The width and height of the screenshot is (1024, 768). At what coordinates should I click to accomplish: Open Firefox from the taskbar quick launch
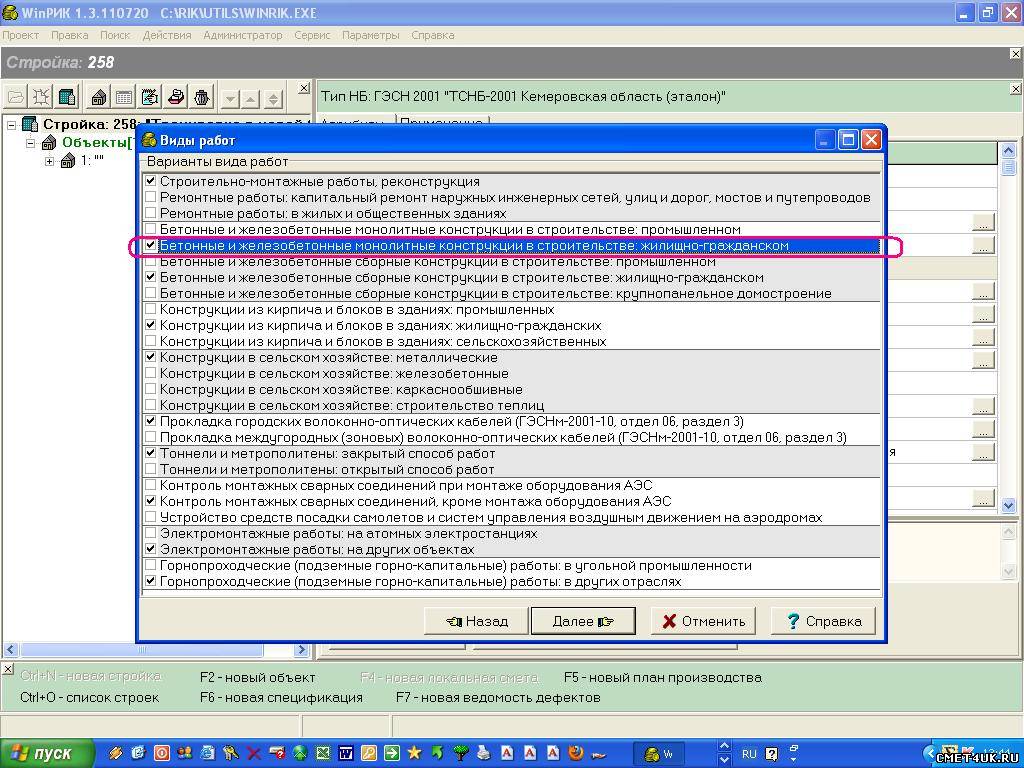575,753
